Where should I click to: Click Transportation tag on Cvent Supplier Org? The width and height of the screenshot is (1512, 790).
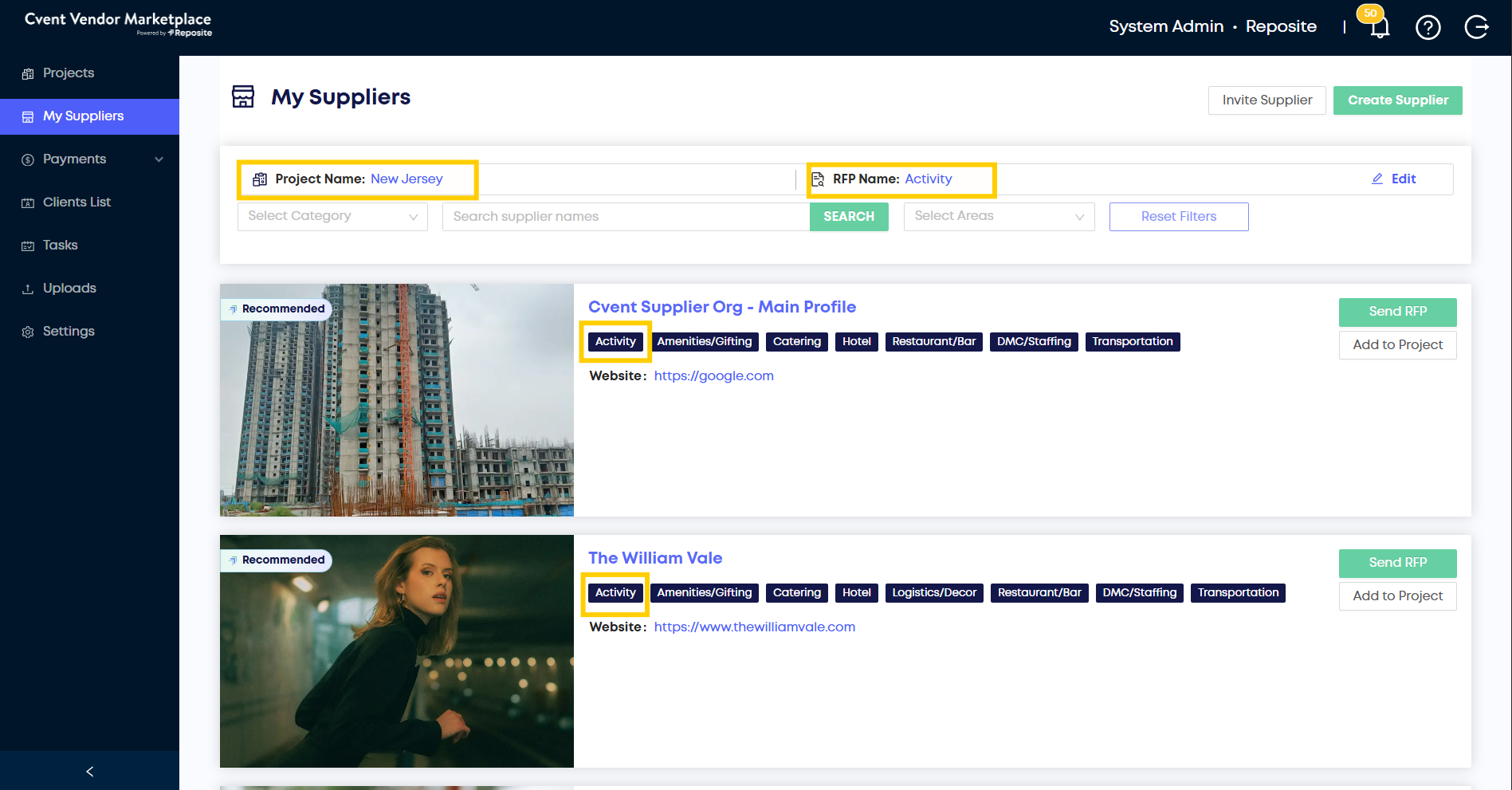click(x=1133, y=342)
